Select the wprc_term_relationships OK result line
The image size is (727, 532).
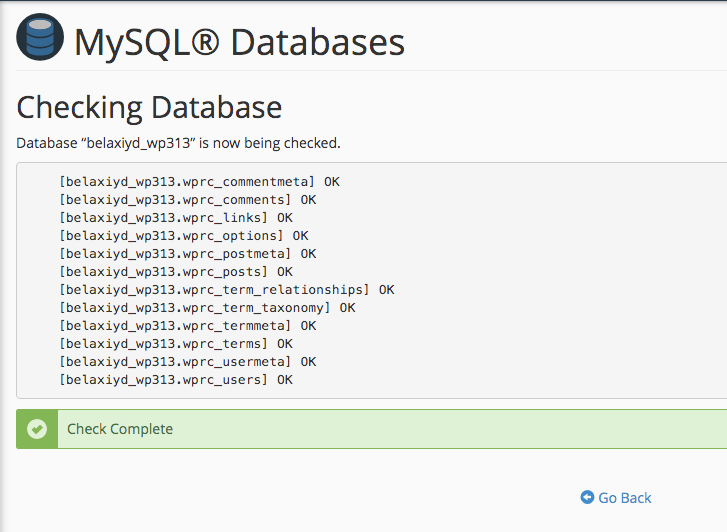(227, 290)
